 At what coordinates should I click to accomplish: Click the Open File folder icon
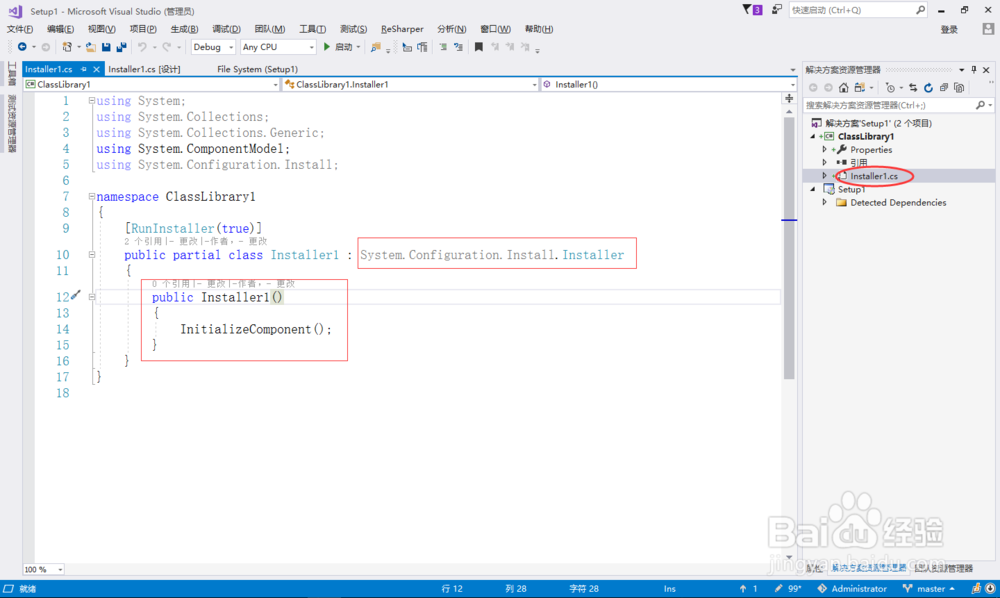pos(91,47)
